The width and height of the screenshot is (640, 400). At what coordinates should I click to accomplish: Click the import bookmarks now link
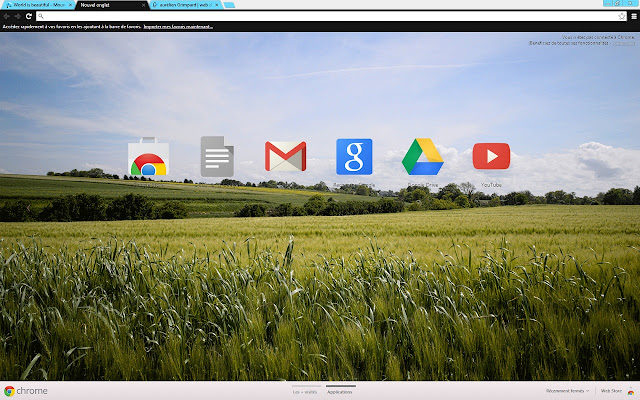point(178,27)
